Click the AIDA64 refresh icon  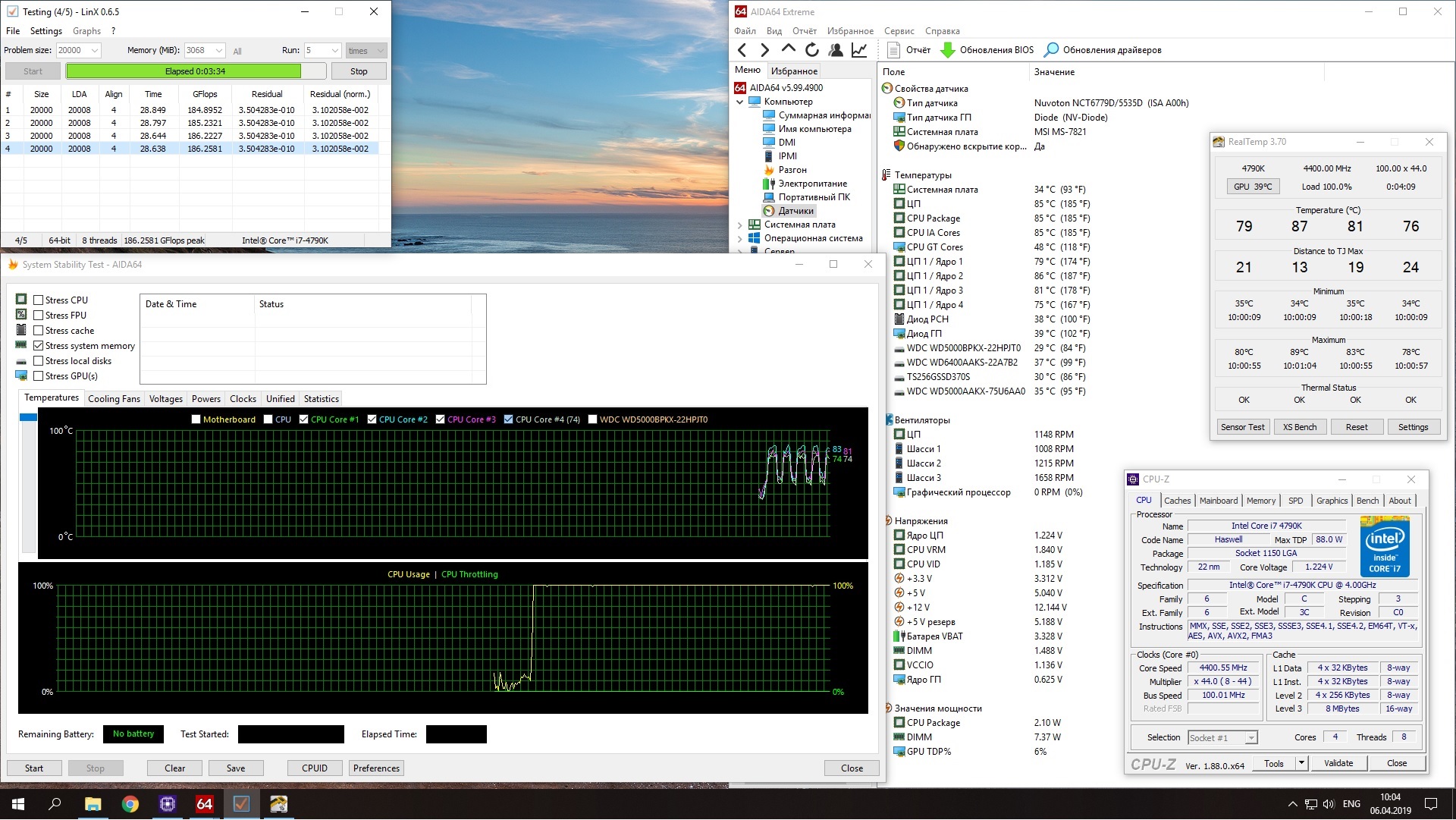point(812,50)
